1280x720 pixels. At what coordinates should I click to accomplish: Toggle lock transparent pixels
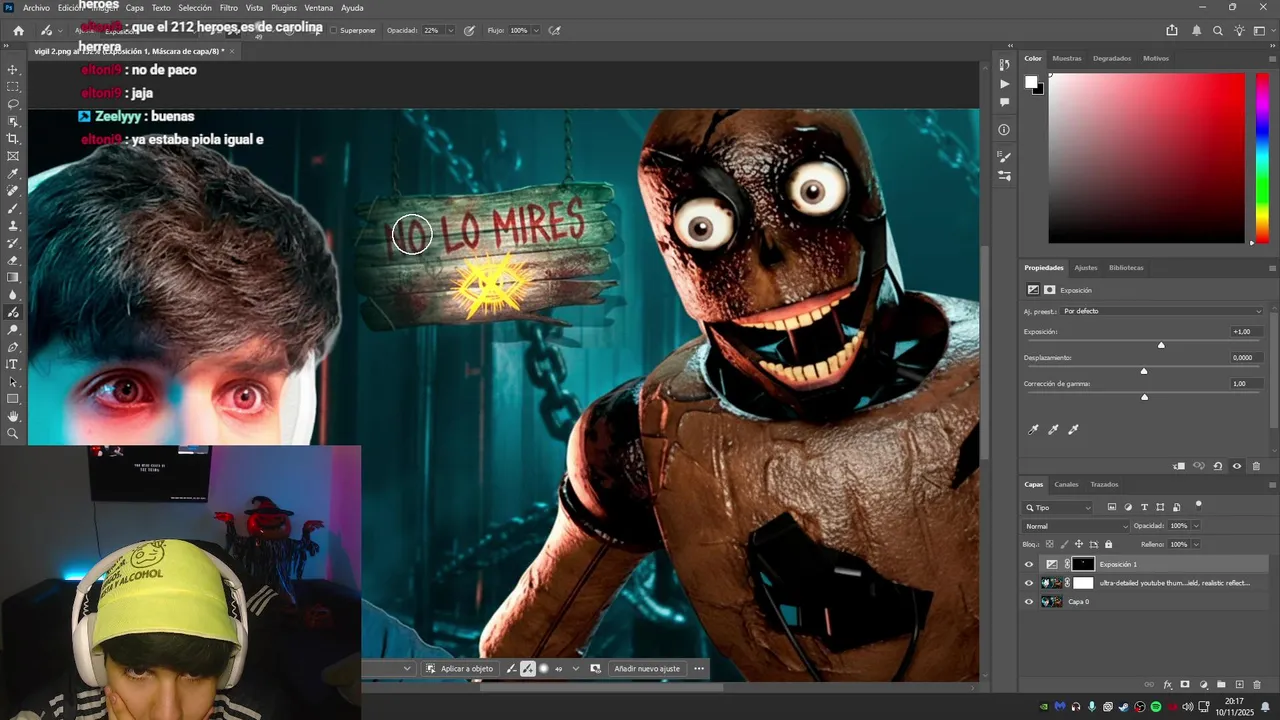[x=1048, y=544]
